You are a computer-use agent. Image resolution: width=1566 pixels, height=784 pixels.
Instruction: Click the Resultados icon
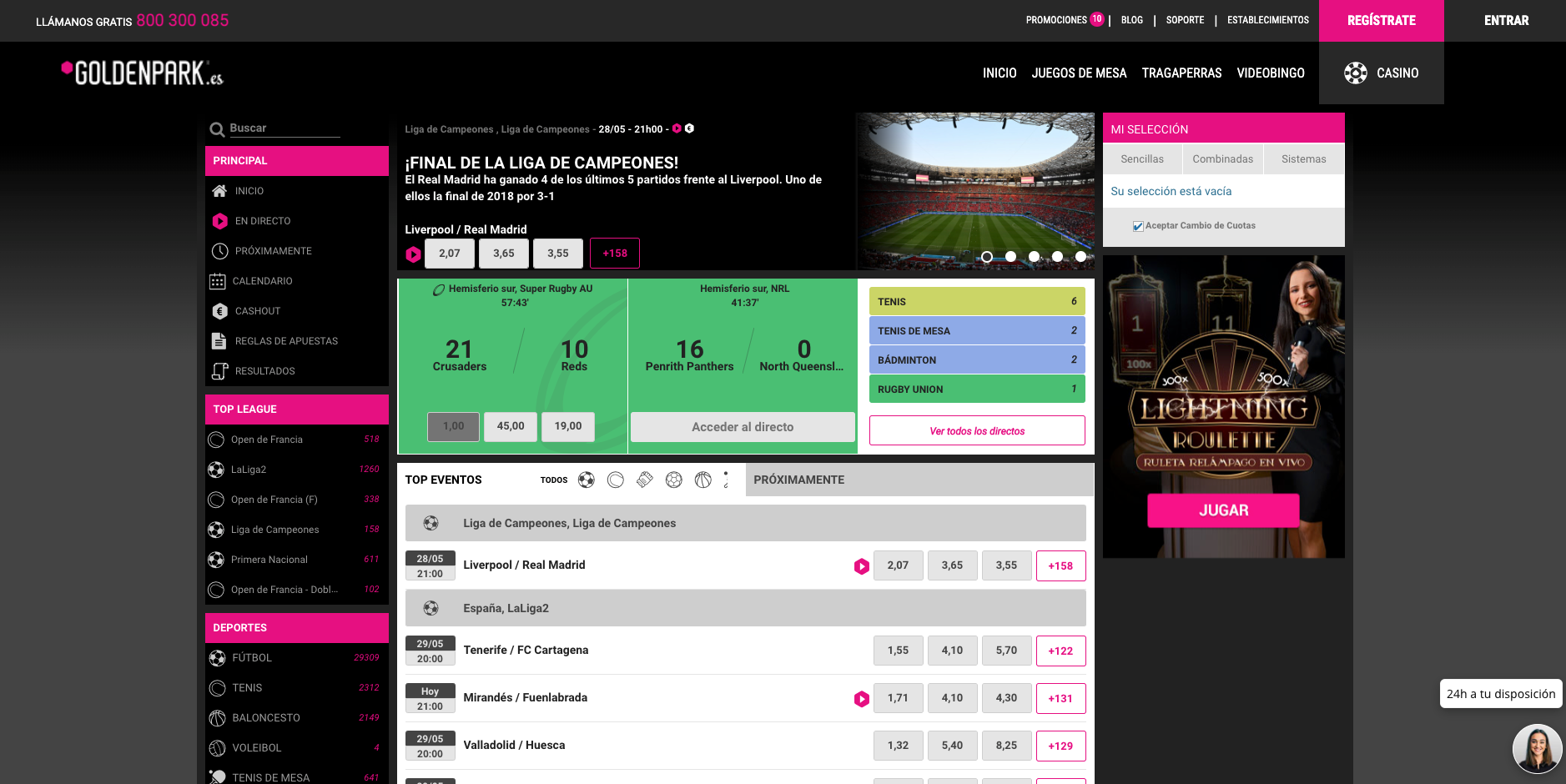click(x=219, y=371)
